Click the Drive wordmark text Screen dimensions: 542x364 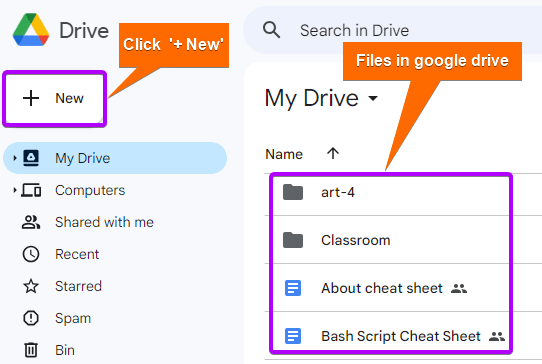tap(84, 31)
